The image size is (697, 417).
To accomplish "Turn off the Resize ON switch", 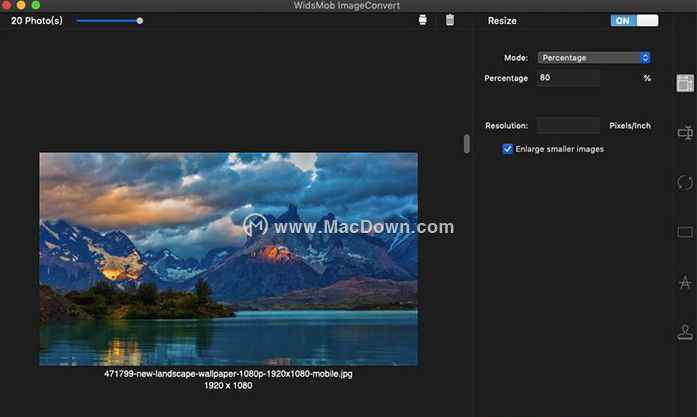I will (x=634, y=20).
